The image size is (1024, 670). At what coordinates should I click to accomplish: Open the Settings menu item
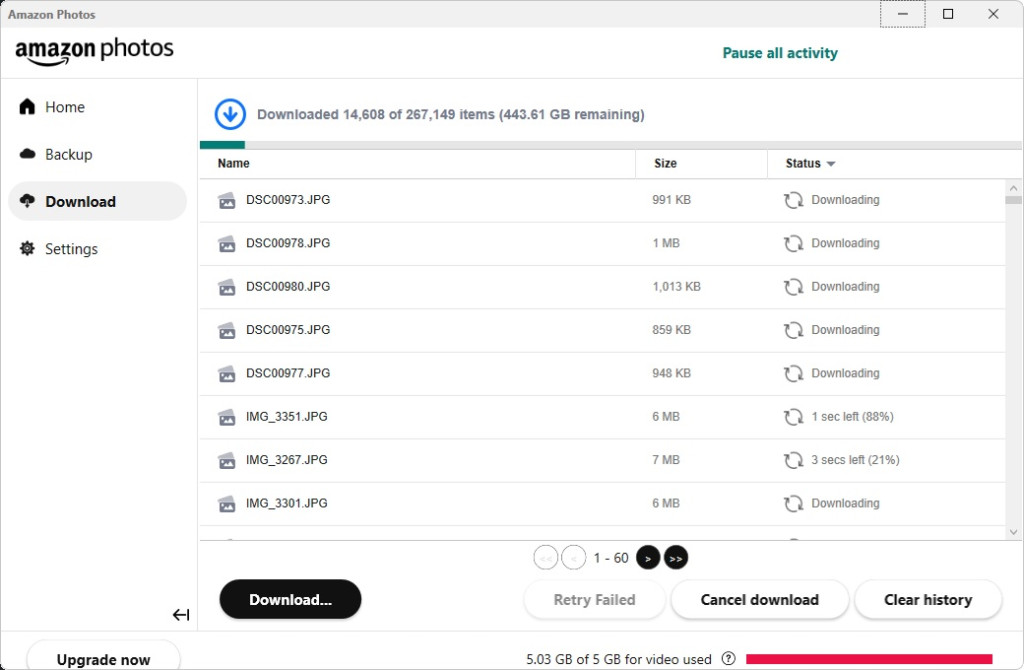tap(97, 249)
